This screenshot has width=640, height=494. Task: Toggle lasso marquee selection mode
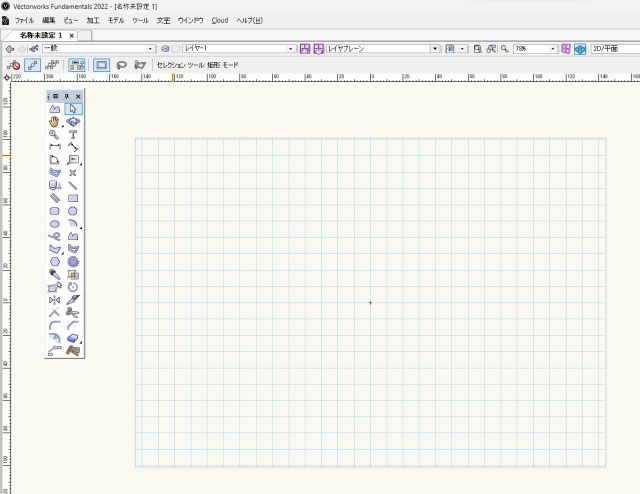(x=121, y=65)
